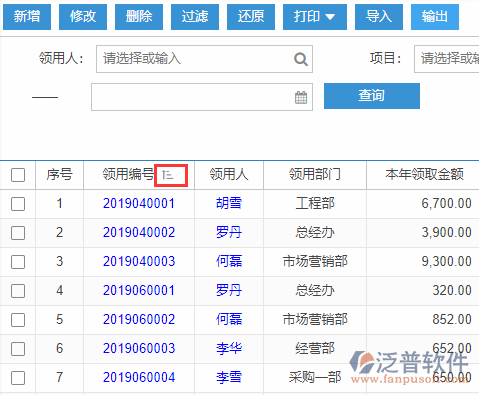Select the 采购一部 department cell
The image size is (479, 395).
click(x=315, y=377)
